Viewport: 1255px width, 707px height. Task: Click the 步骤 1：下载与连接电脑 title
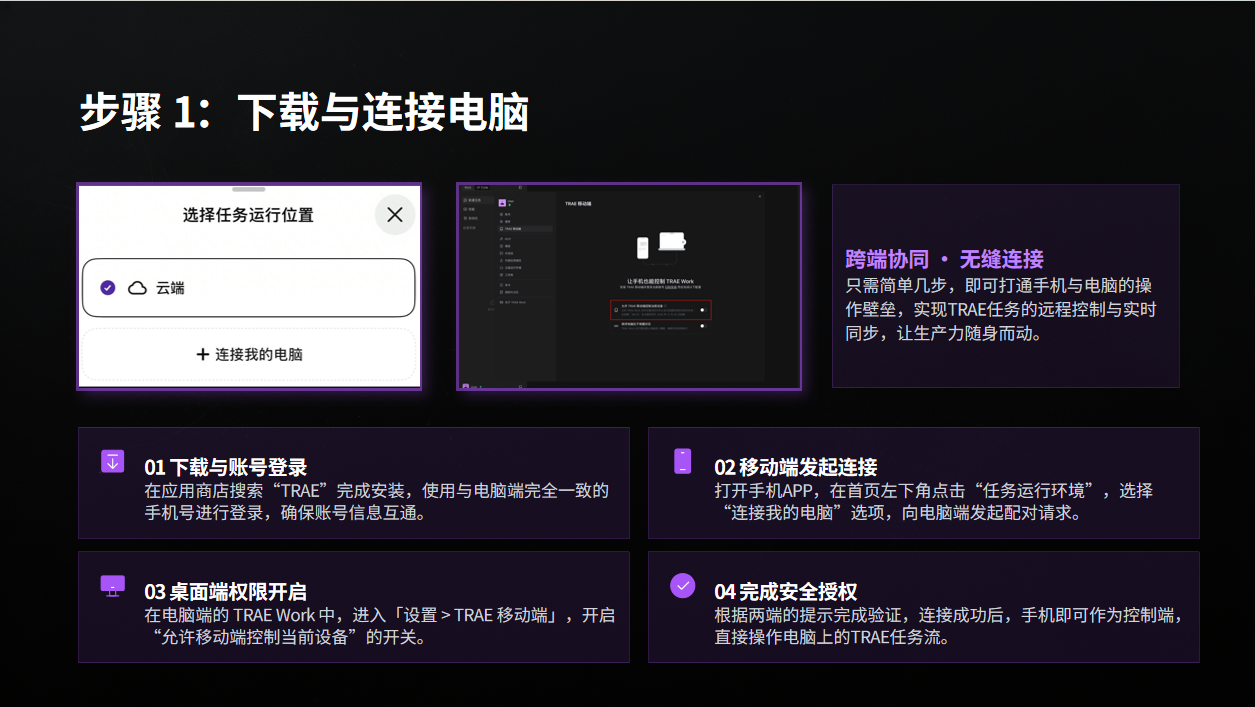pos(304,114)
